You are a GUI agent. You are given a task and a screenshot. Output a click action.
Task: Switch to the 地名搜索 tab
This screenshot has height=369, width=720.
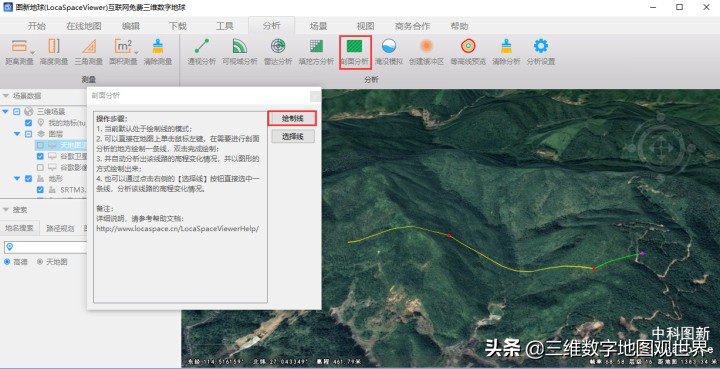click(x=19, y=228)
